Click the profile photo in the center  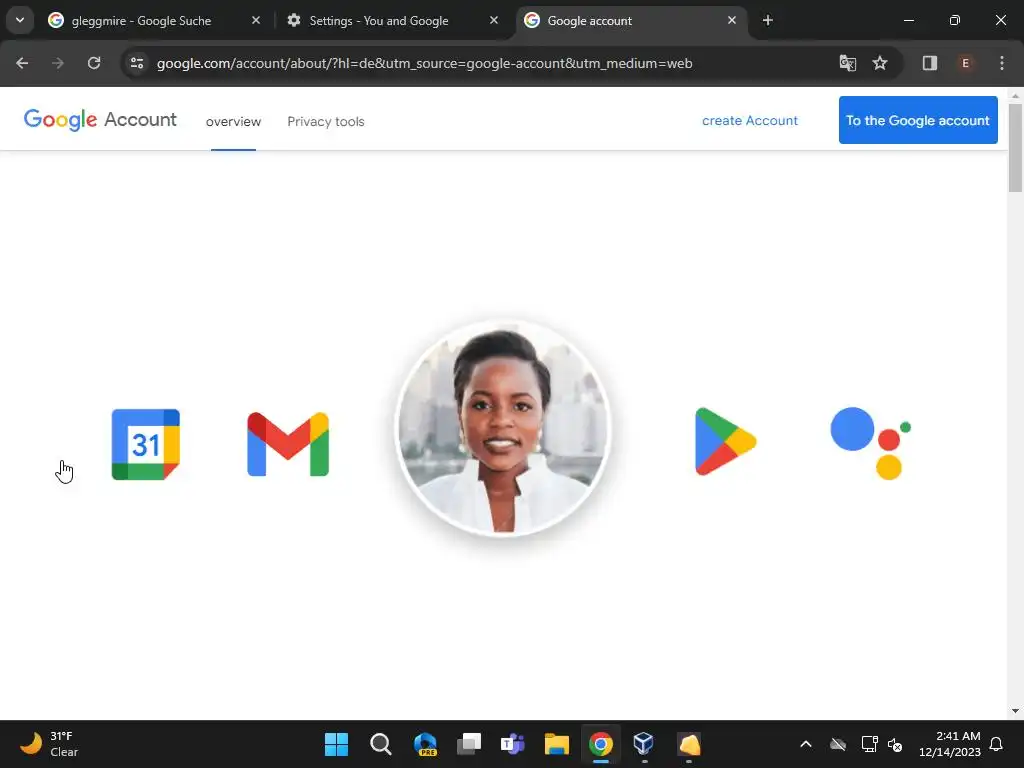[x=503, y=428]
